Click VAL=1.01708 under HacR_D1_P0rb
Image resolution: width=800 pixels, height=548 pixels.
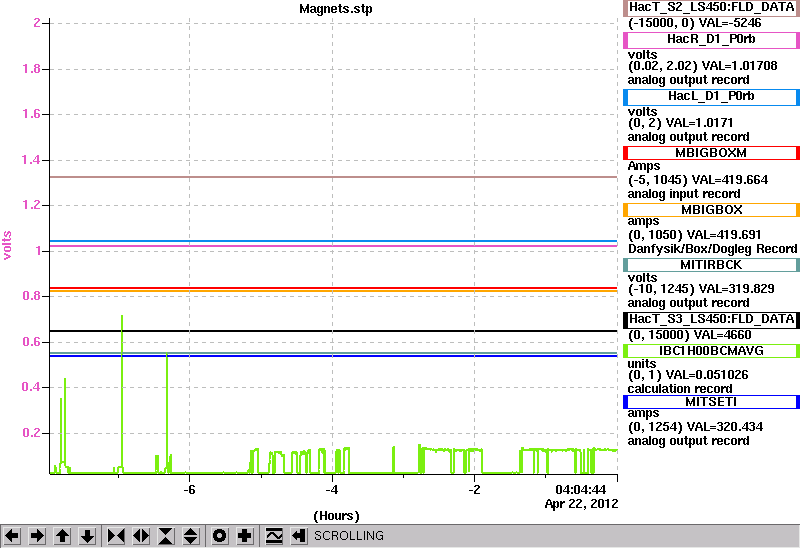(x=739, y=66)
